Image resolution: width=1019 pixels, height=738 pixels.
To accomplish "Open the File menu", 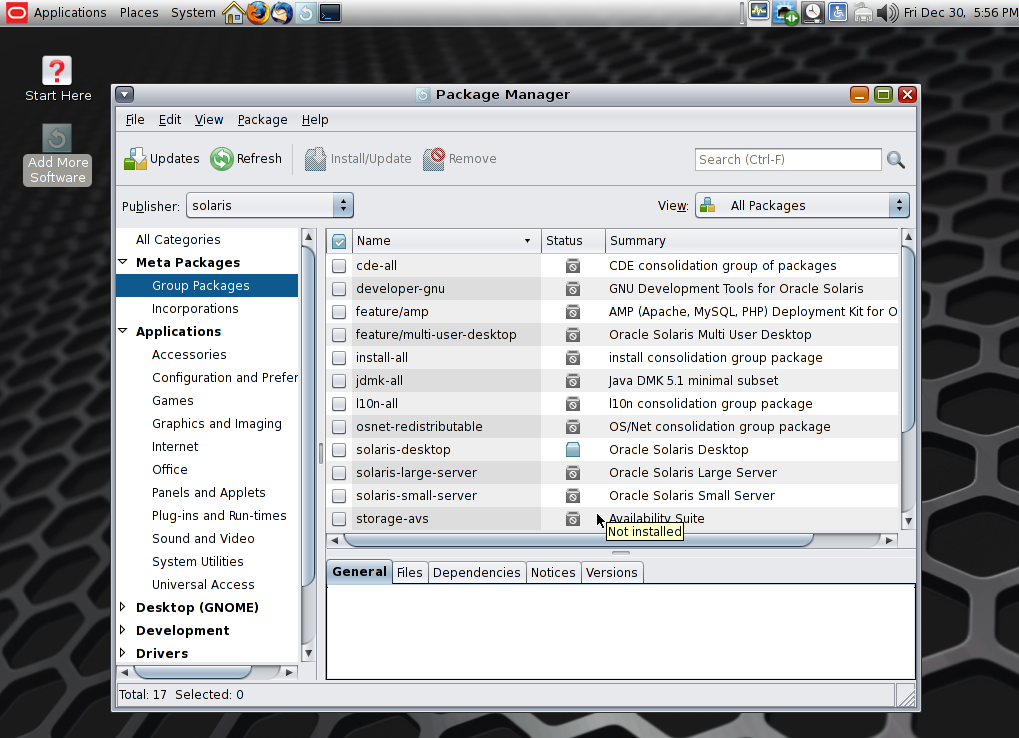I will click(135, 120).
